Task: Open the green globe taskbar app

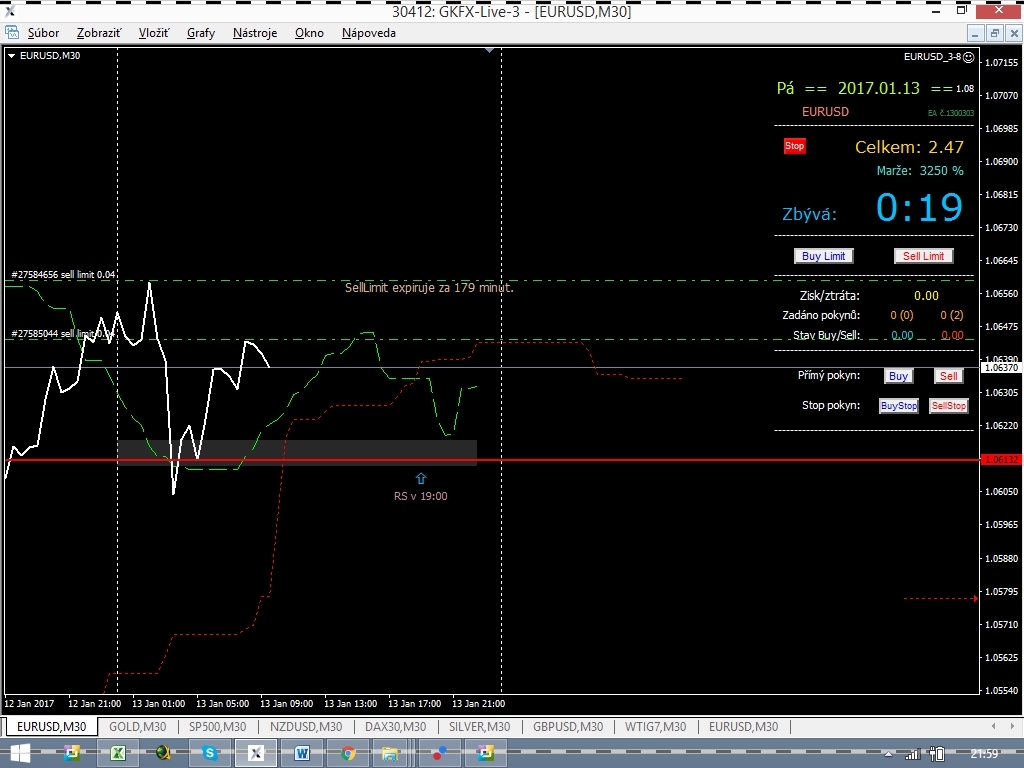Action: pos(163,754)
